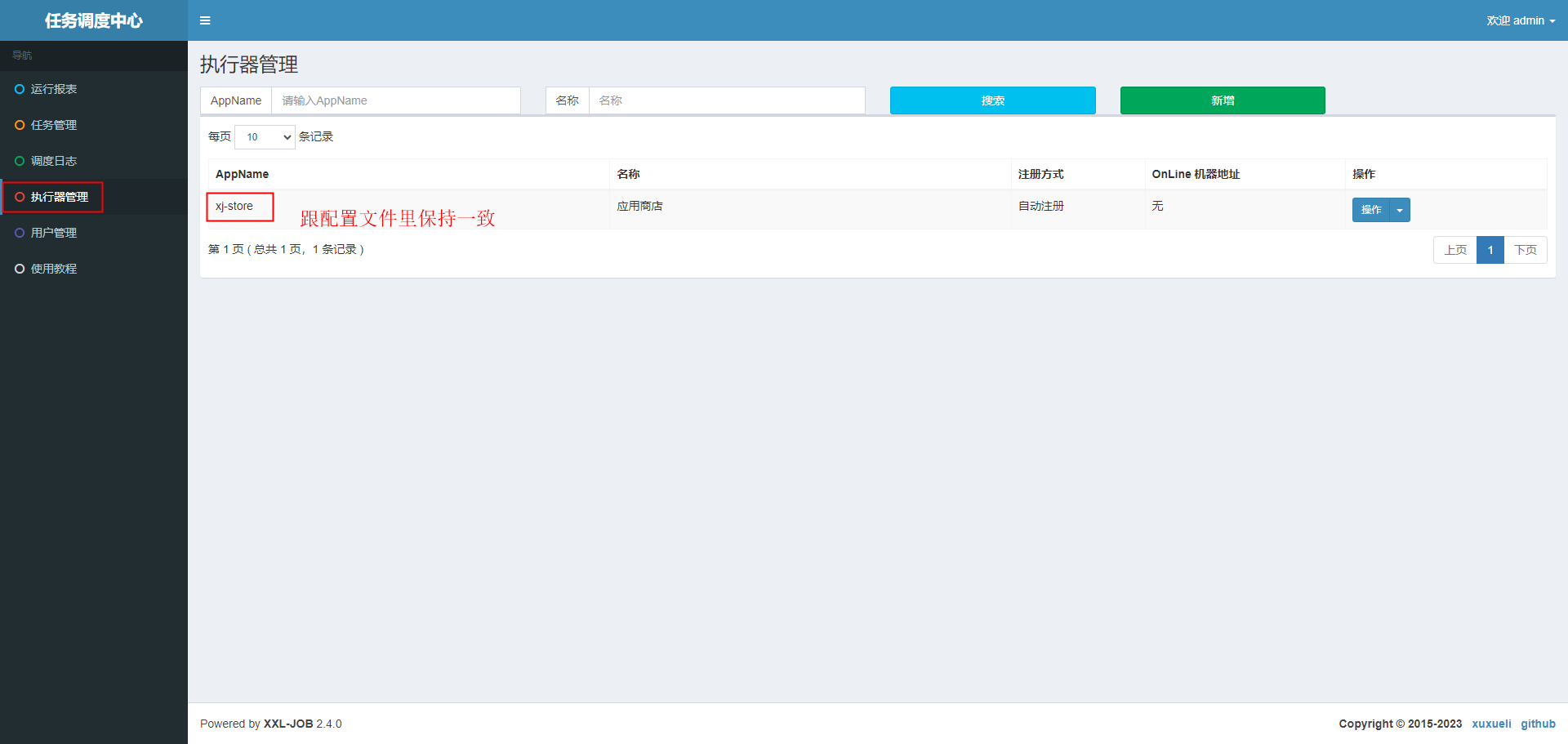Click the 任务管理 circle icon

point(20,125)
